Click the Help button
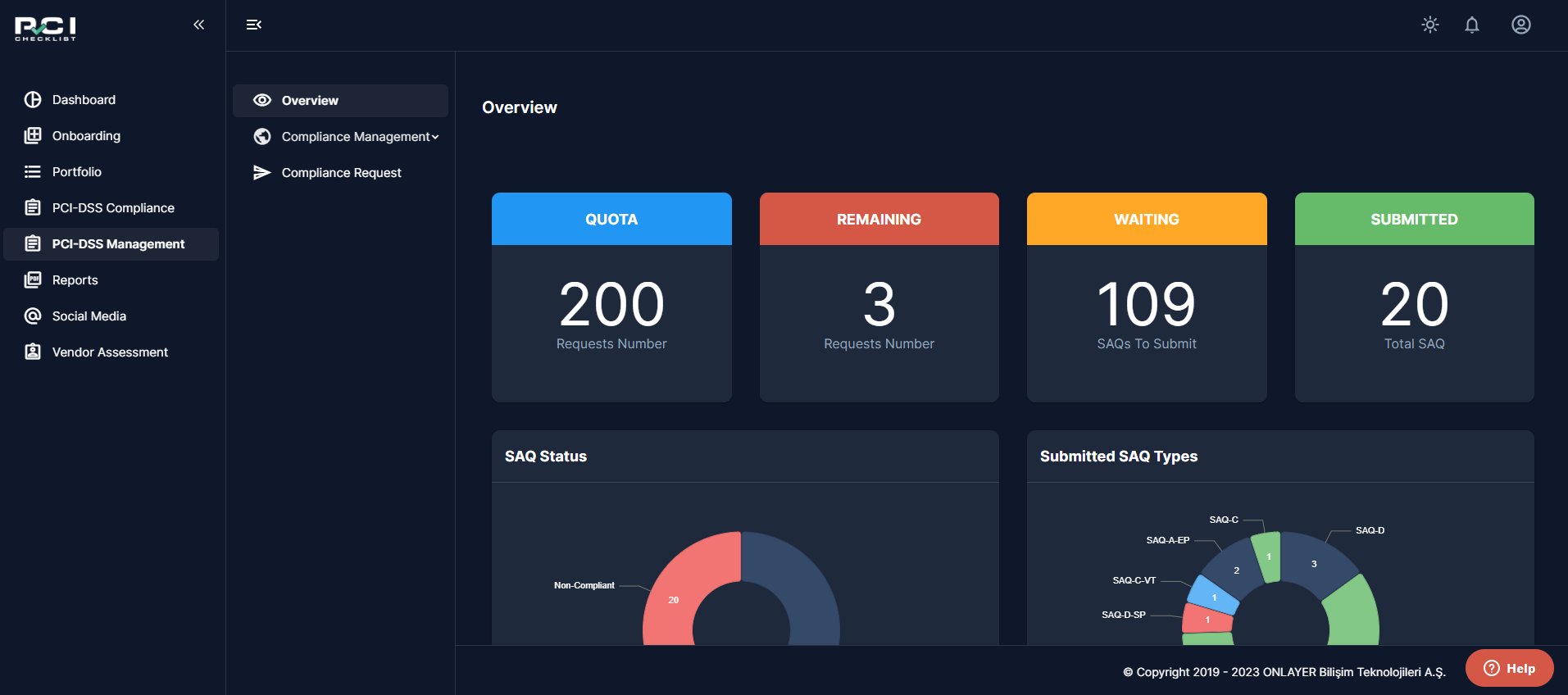1568x695 pixels. tap(1510, 668)
